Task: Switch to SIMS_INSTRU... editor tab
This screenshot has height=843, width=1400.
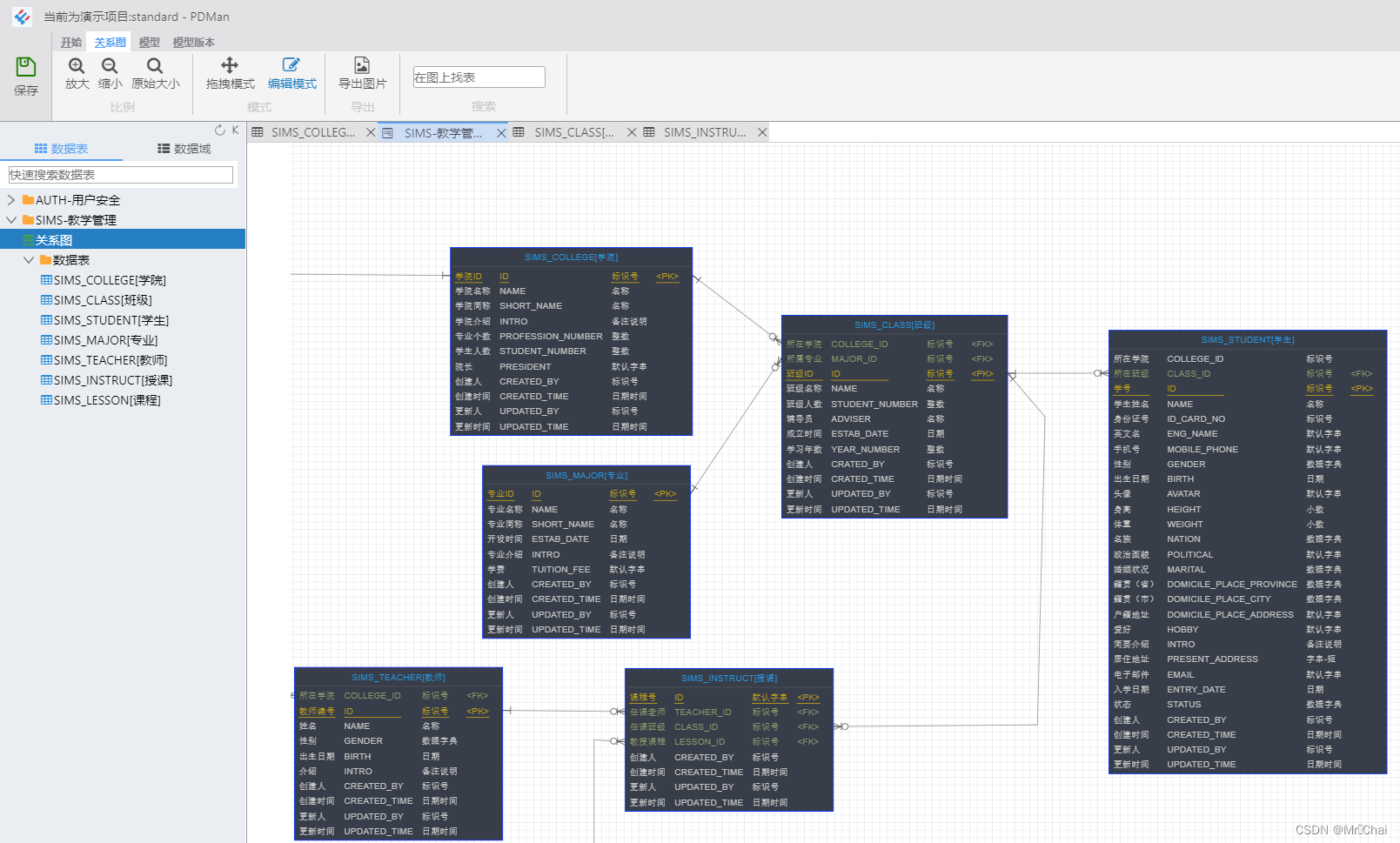Action: click(x=705, y=132)
